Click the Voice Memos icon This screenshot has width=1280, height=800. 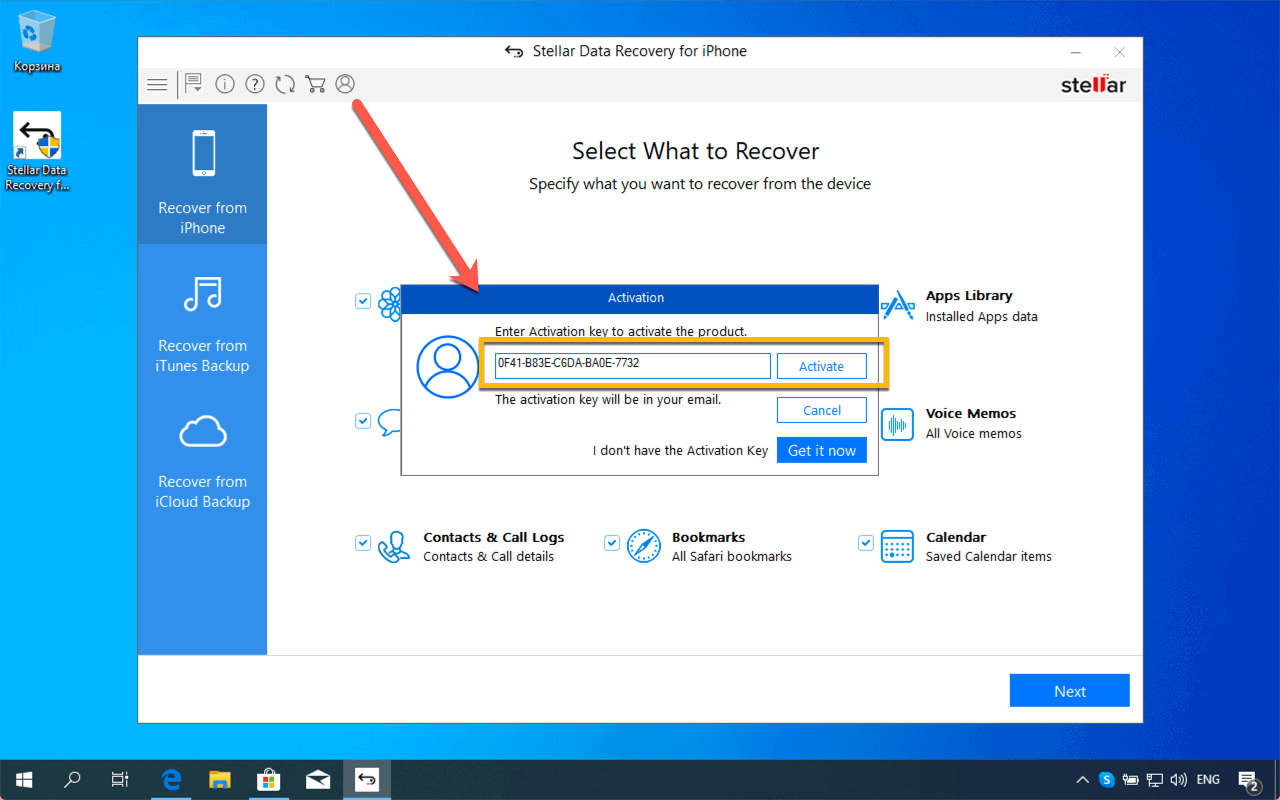tap(897, 424)
